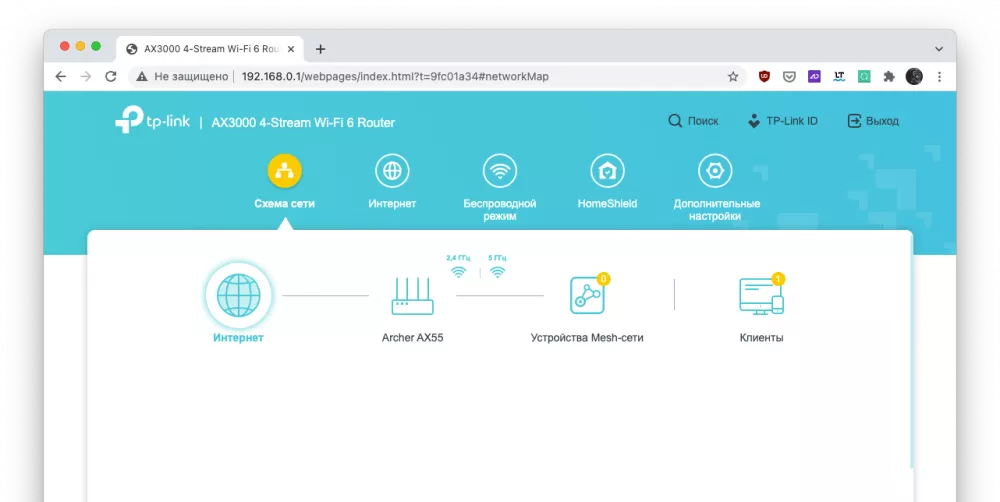Click the Дополнительные настройки menu label

[x=716, y=210]
